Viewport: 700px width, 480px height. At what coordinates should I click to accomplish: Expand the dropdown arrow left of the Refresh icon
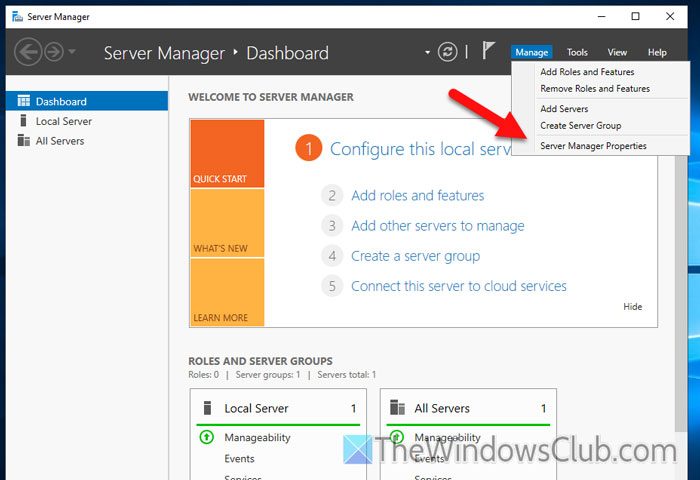pos(427,52)
